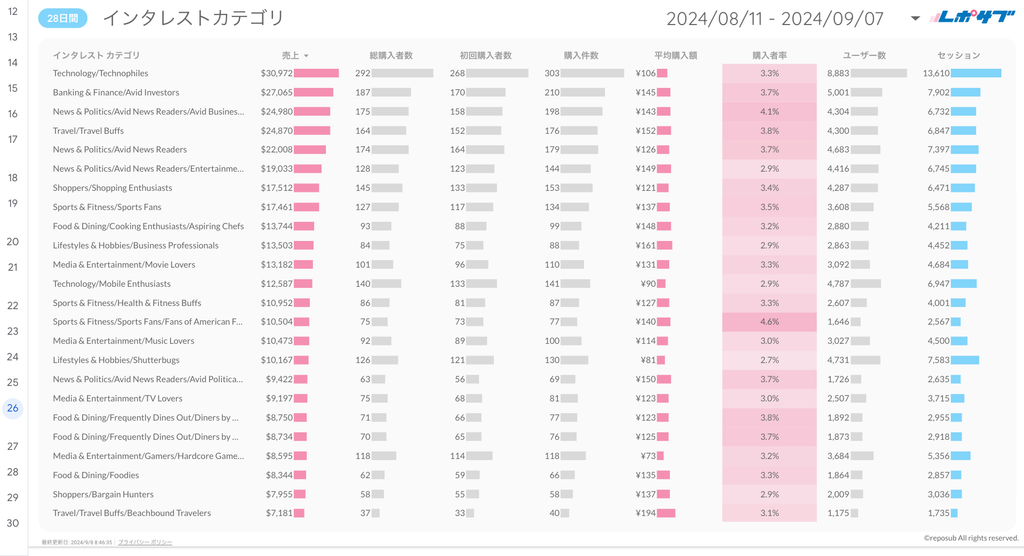Click the ユーザー数 column header
Screen dimensions: 1024x556
(x=863, y=55)
